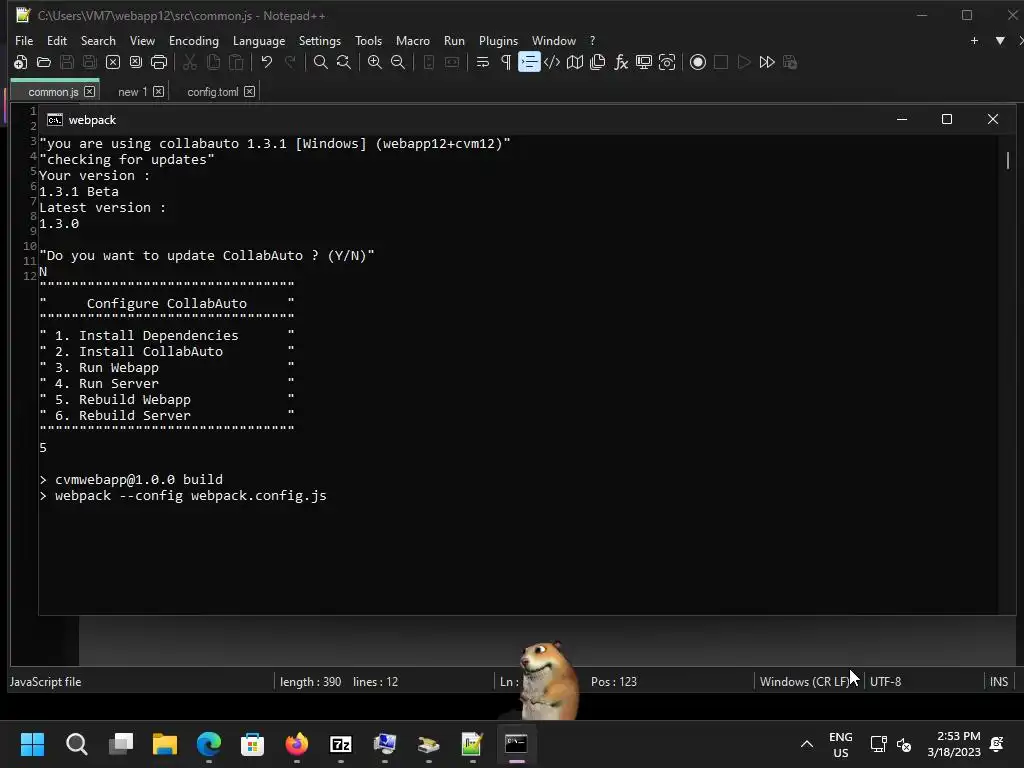This screenshot has width=1024, height=768.
Task: Open the Language menu
Action: pos(259,40)
